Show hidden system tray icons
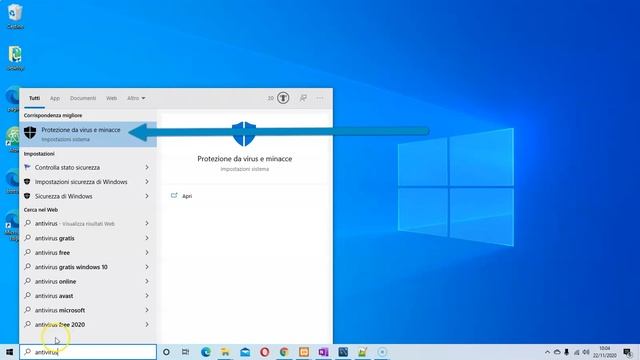 (547, 352)
